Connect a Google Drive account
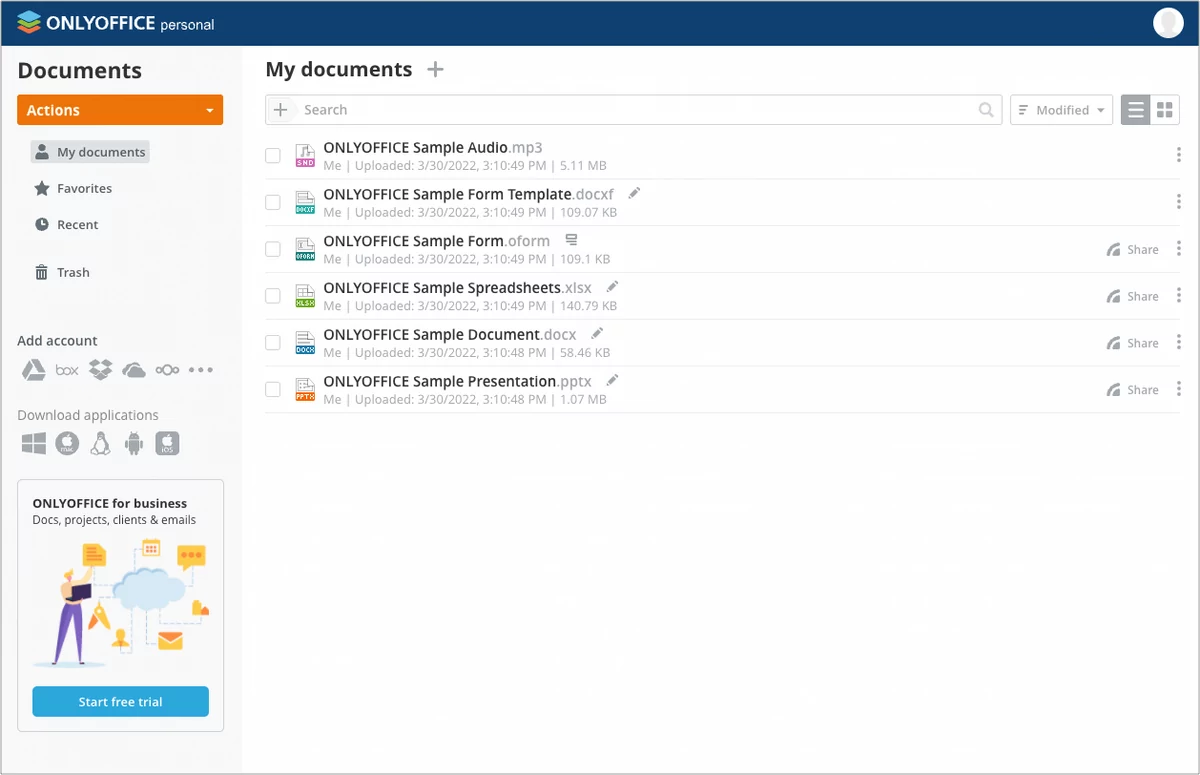 (x=34, y=370)
